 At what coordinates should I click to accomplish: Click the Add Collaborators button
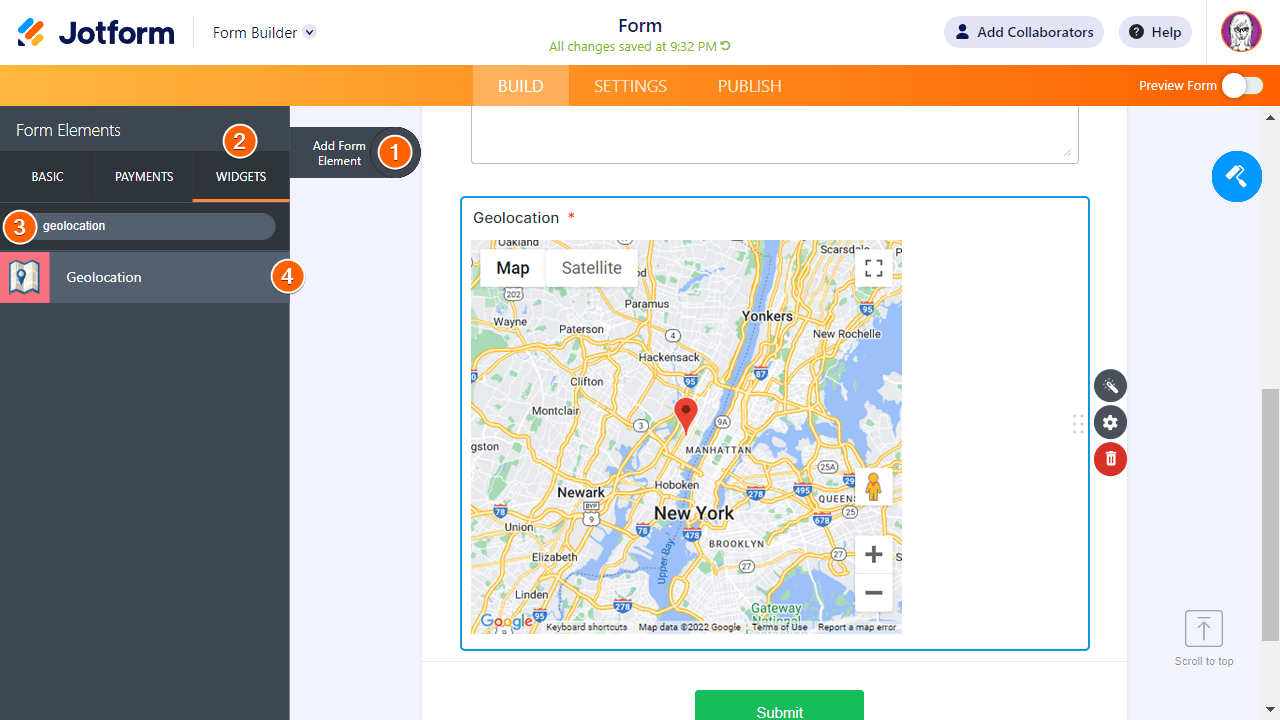[1024, 32]
